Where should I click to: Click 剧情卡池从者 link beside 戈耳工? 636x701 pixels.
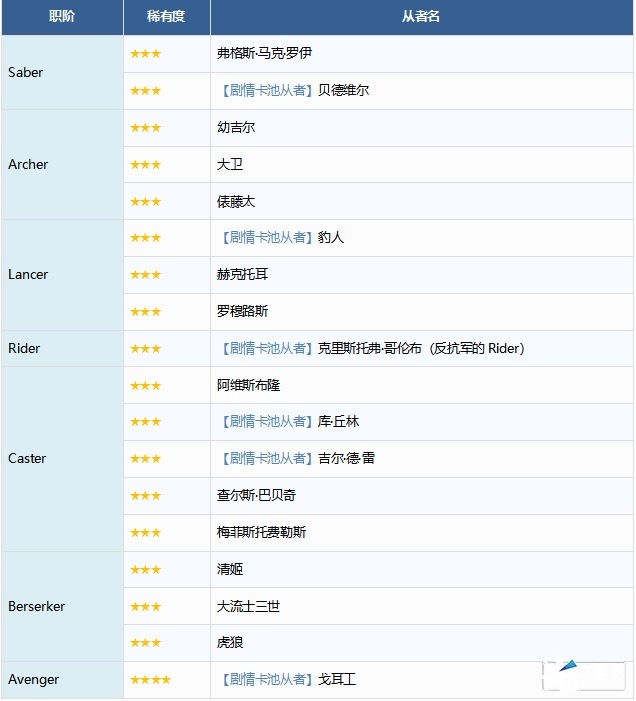(x=265, y=680)
